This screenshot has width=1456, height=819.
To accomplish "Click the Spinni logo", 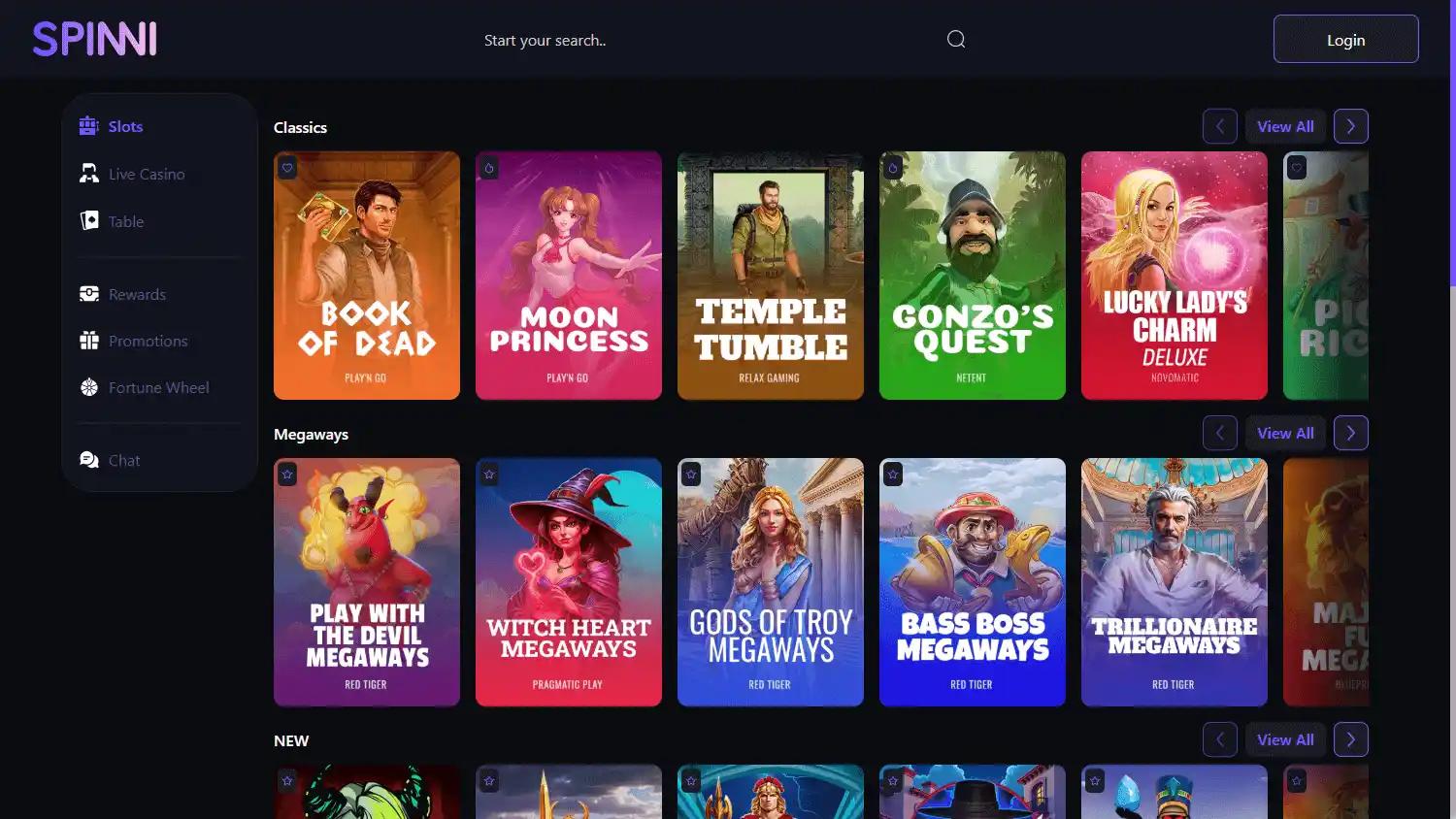I will (x=94, y=39).
